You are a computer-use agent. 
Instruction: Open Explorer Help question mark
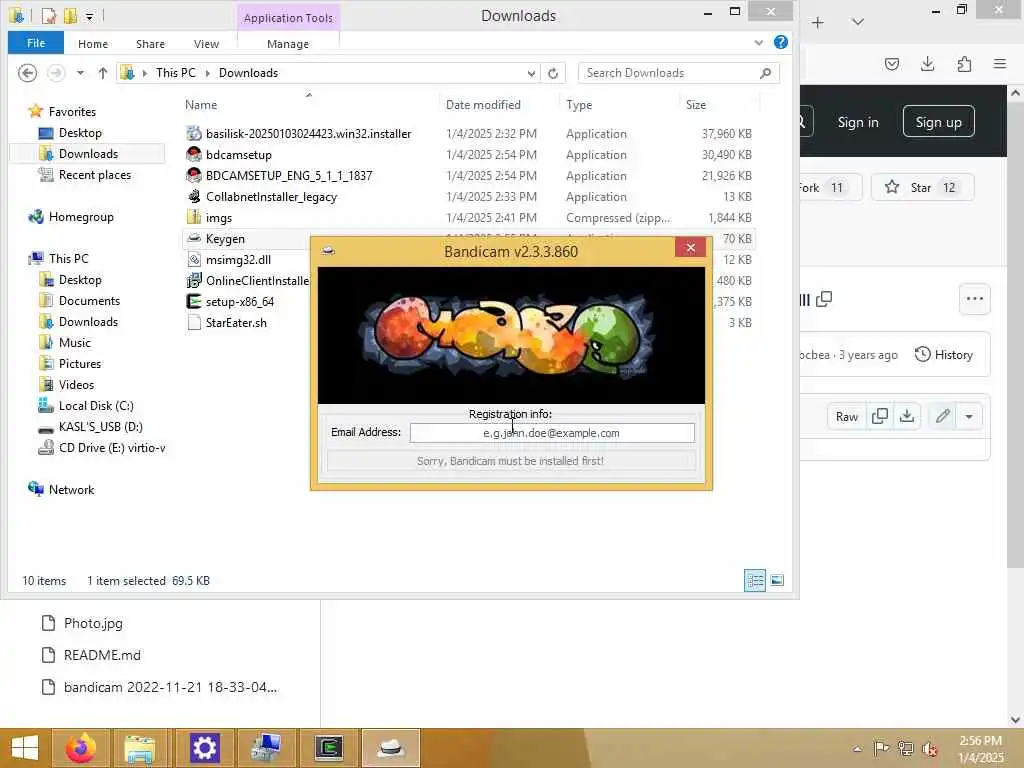[780, 42]
